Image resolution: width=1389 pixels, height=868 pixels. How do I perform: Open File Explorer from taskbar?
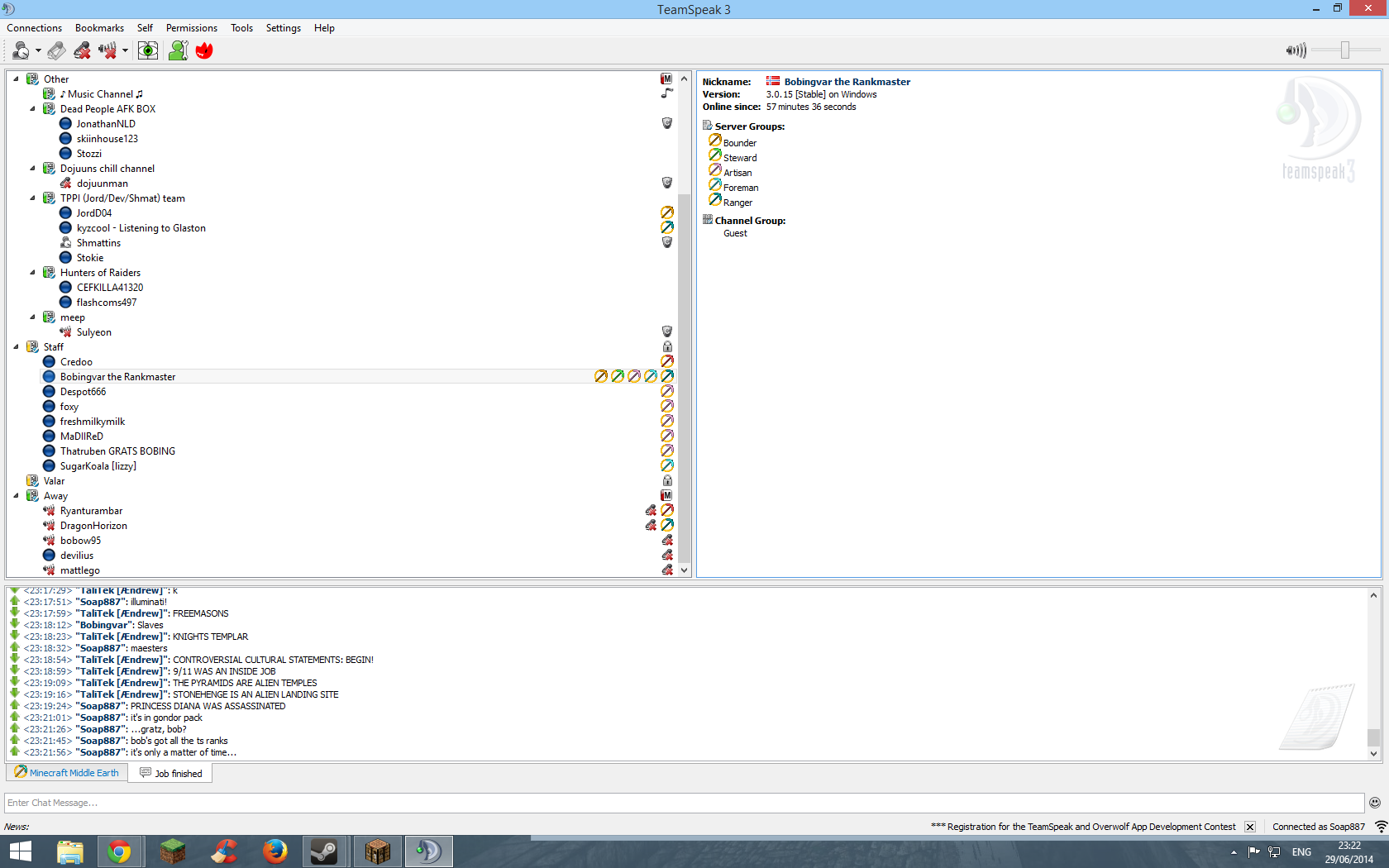[69, 851]
